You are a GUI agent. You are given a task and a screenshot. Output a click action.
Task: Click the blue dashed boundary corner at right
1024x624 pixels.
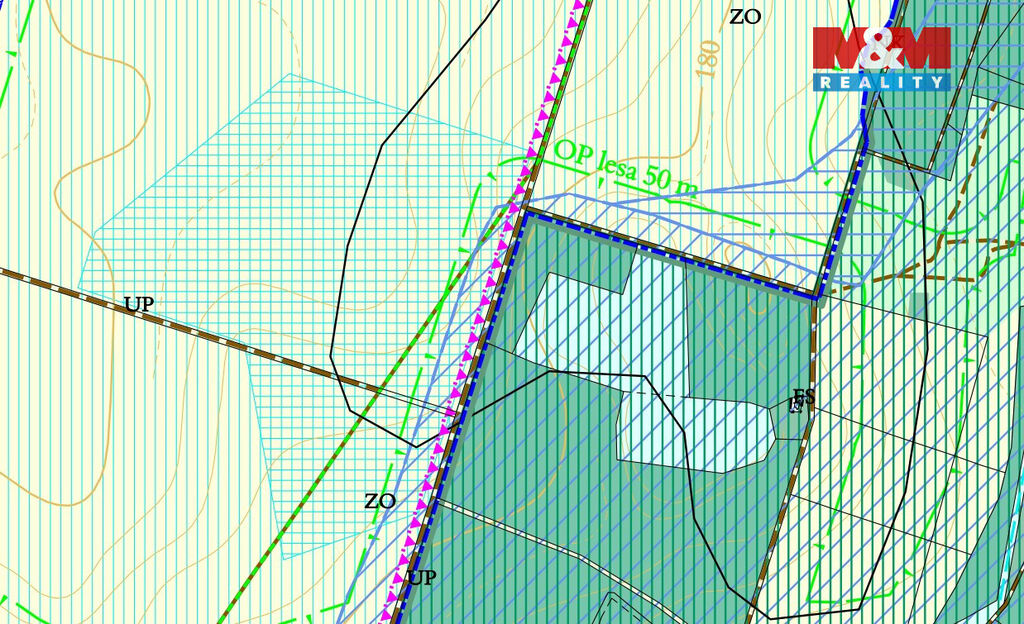(817, 296)
